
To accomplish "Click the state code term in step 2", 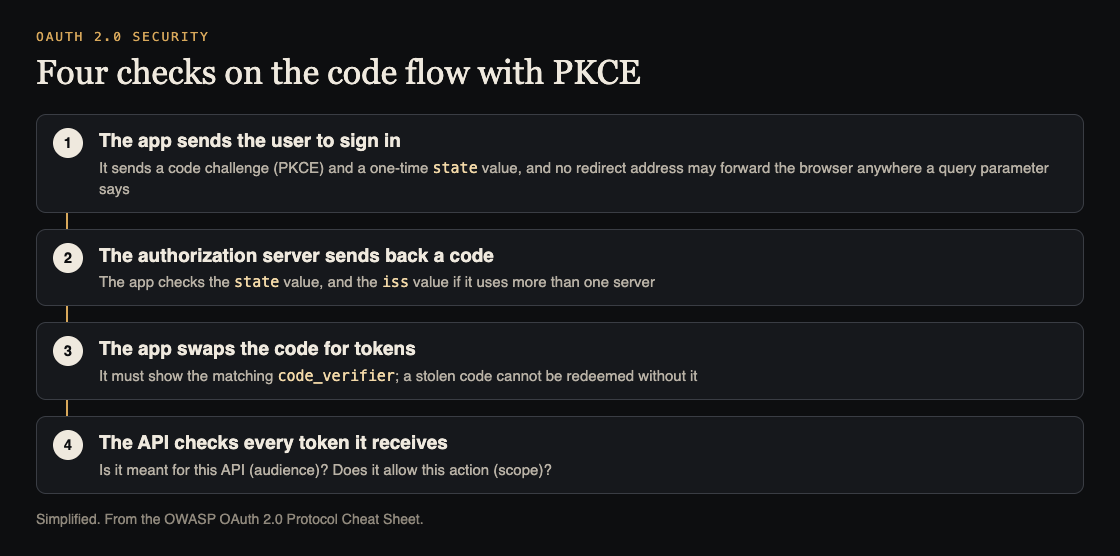I will [x=256, y=282].
